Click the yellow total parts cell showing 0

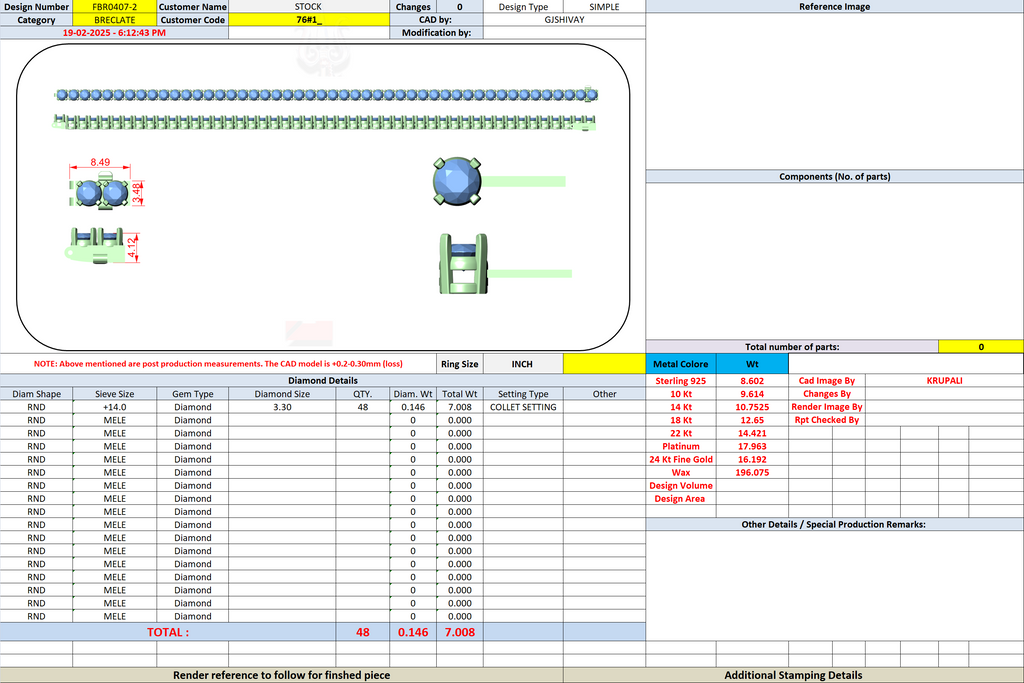(981, 347)
